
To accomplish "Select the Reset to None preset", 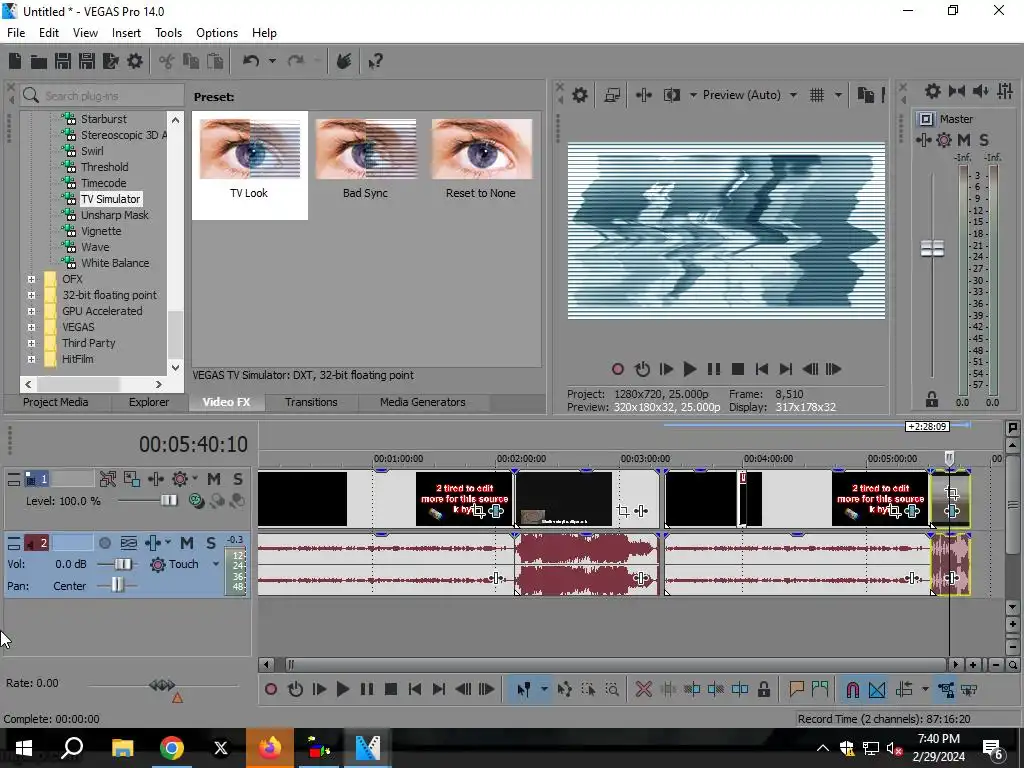I will point(481,160).
